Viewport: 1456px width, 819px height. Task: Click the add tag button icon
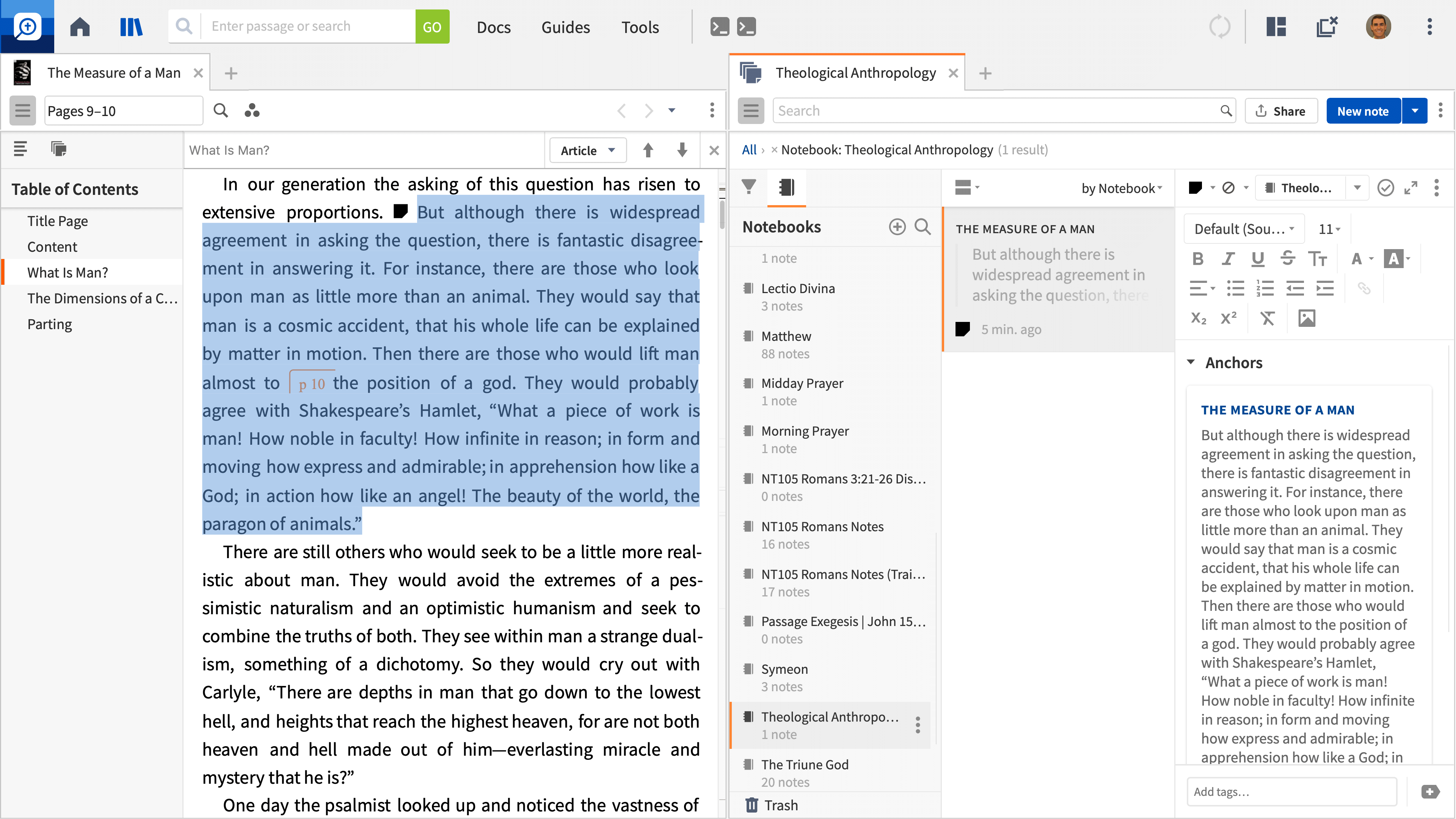[1430, 792]
